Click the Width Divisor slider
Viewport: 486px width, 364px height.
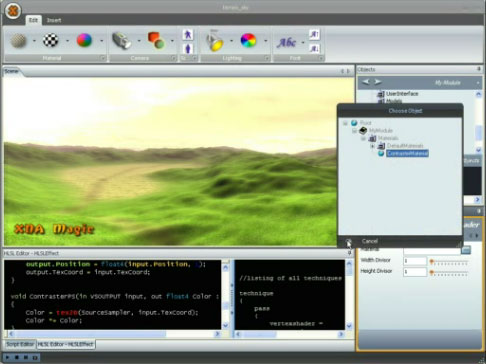coord(449,262)
